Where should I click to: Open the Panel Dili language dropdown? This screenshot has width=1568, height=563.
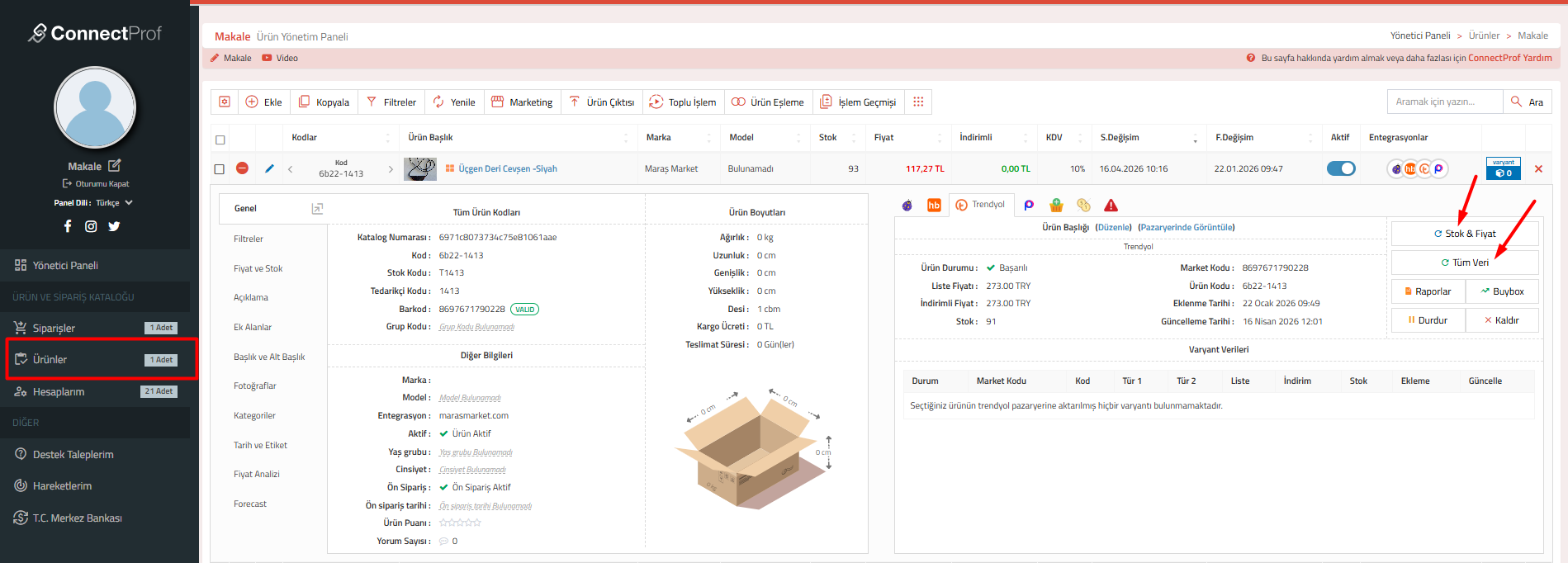tap(93, 203)
